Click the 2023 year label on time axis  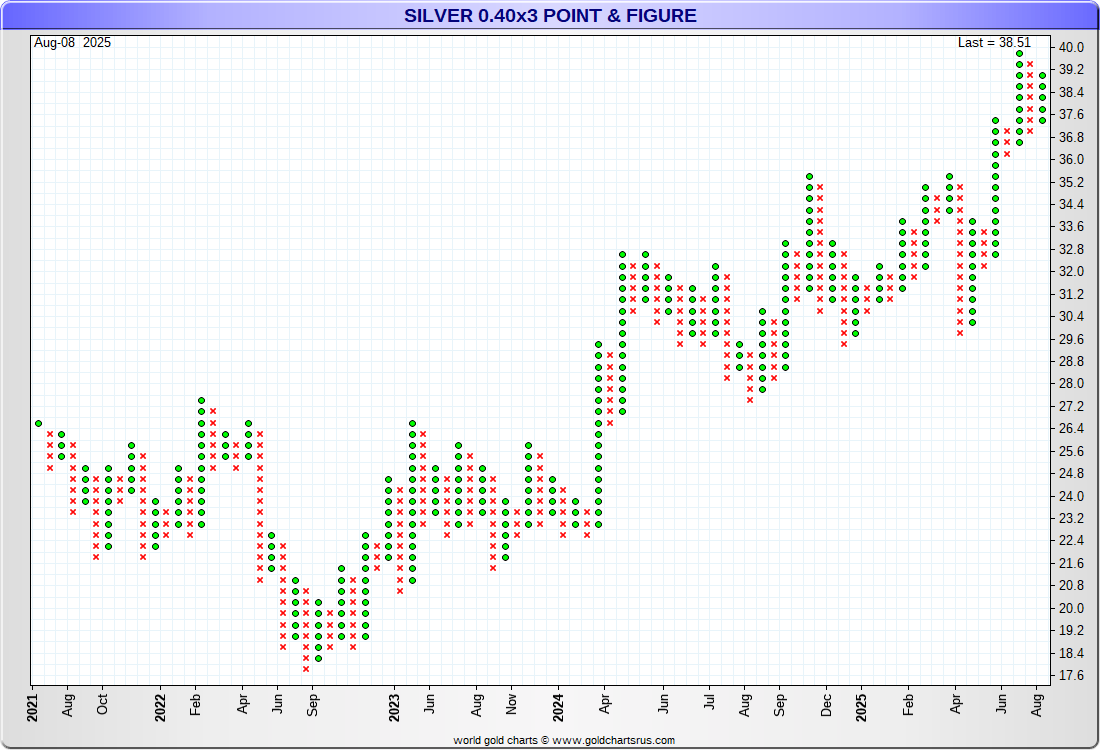tap(395, 707)
